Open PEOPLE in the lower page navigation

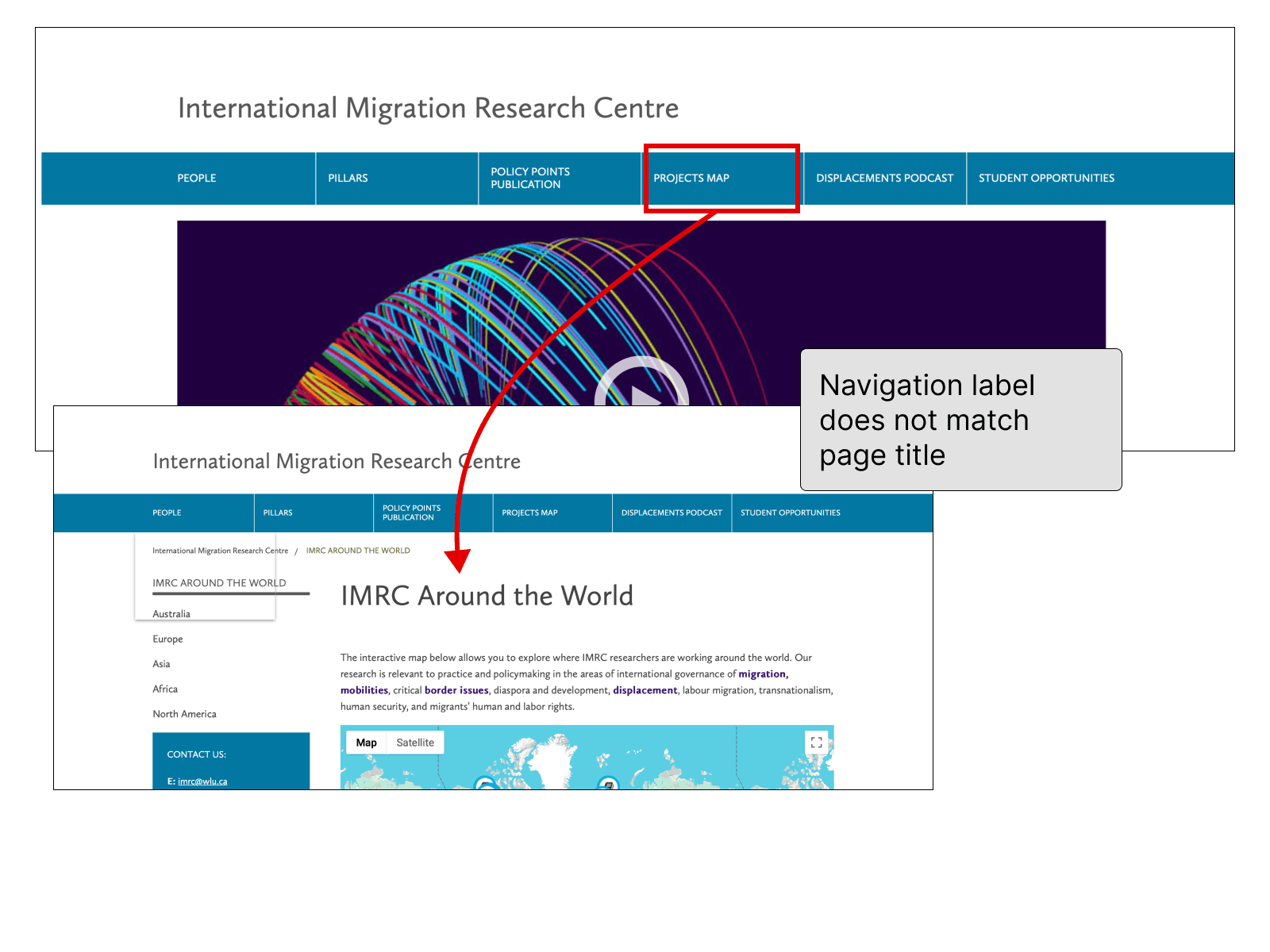(167, 512)
